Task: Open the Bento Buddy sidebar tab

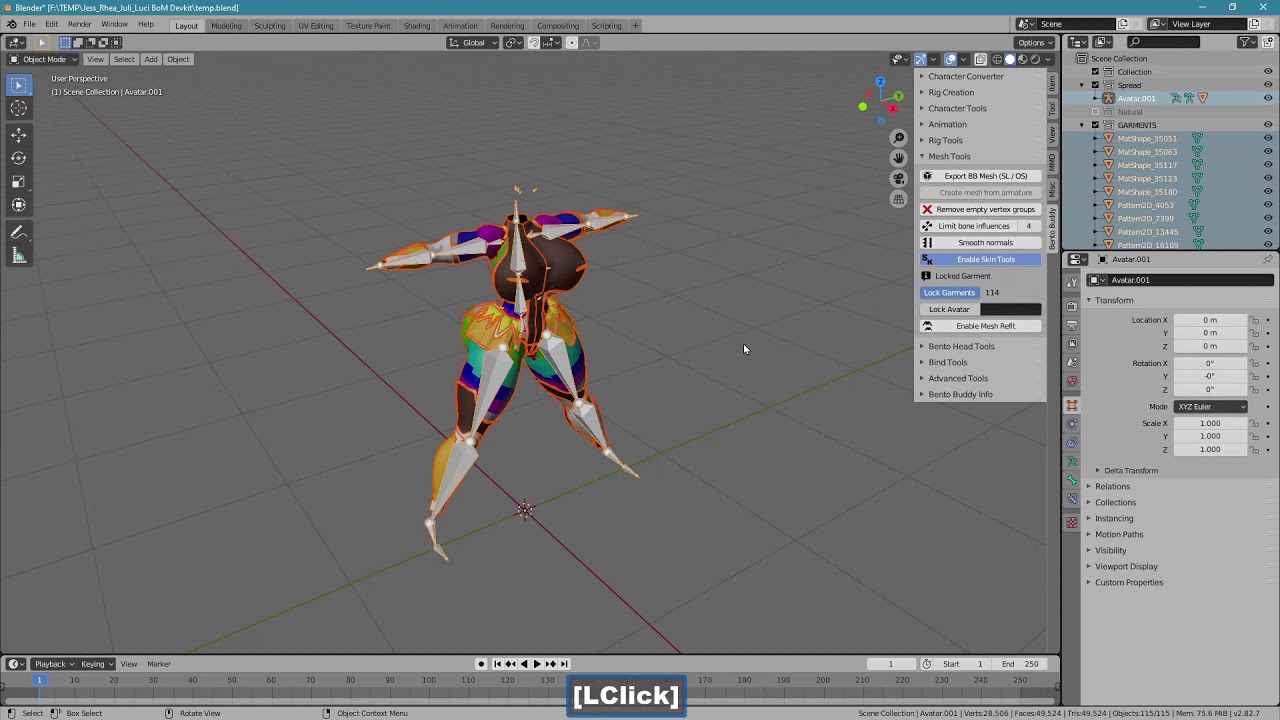Action: click(x=1053, y=229)
